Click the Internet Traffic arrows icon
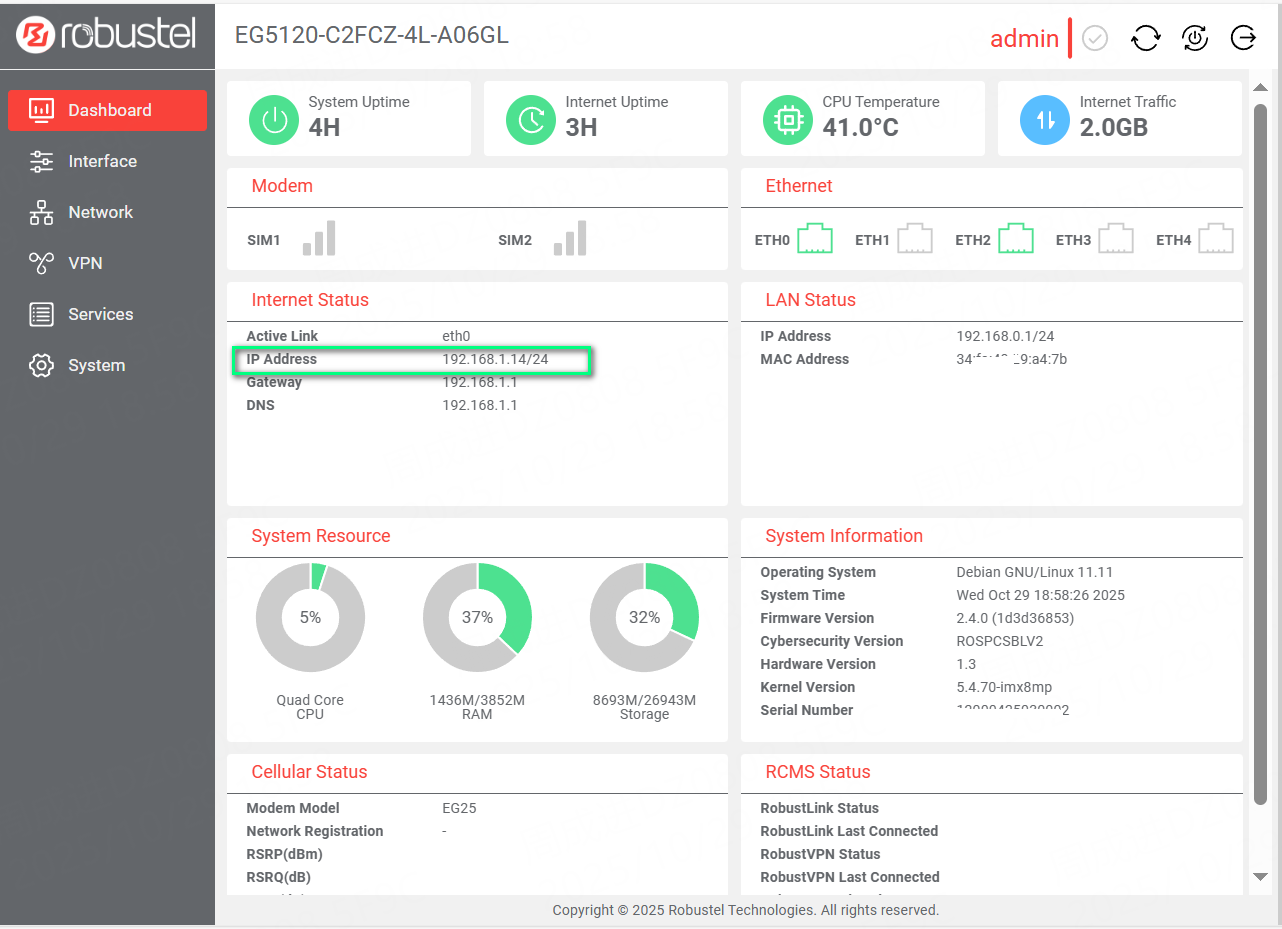 tap(1045, 119)
